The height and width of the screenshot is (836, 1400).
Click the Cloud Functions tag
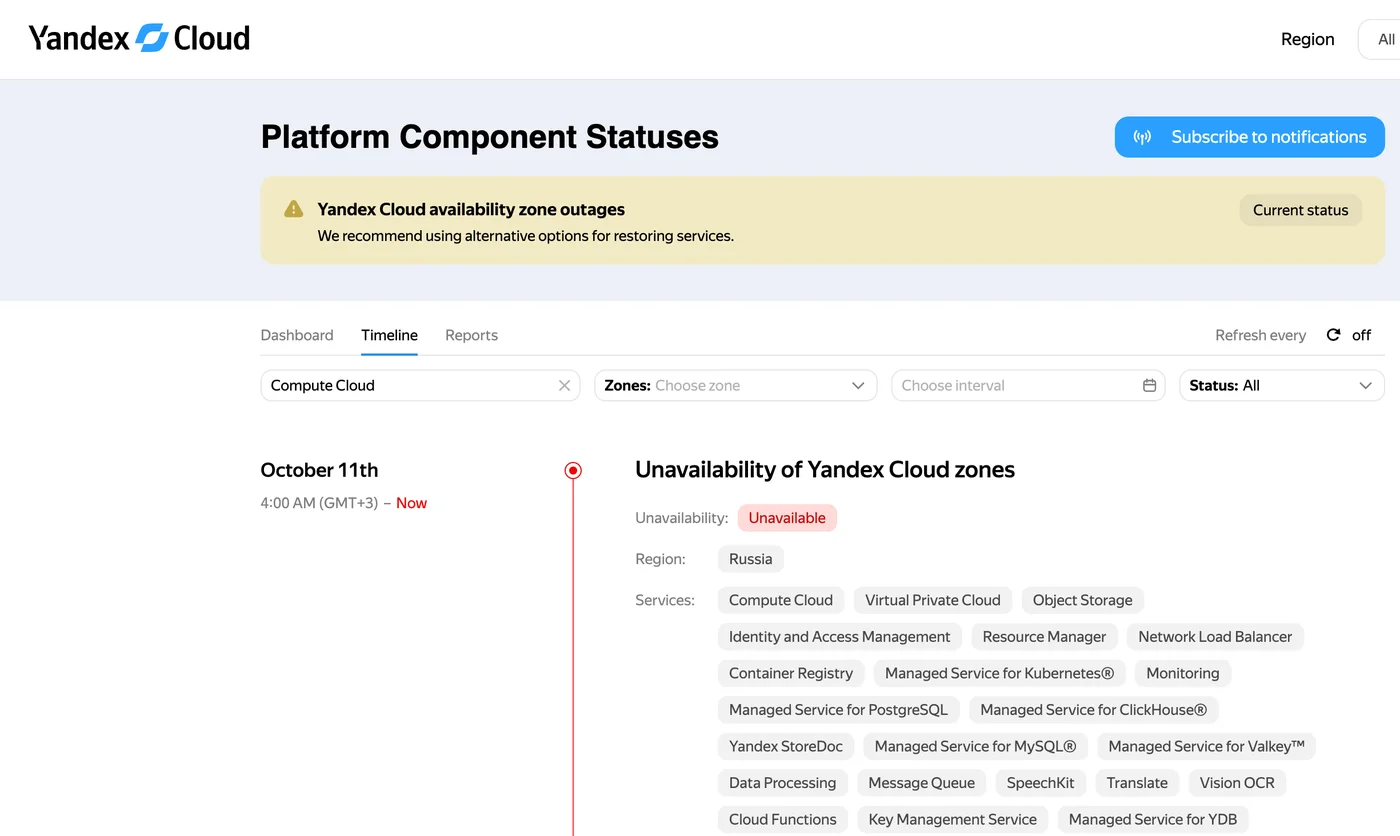pyautogui.click(x=783, y=819)
